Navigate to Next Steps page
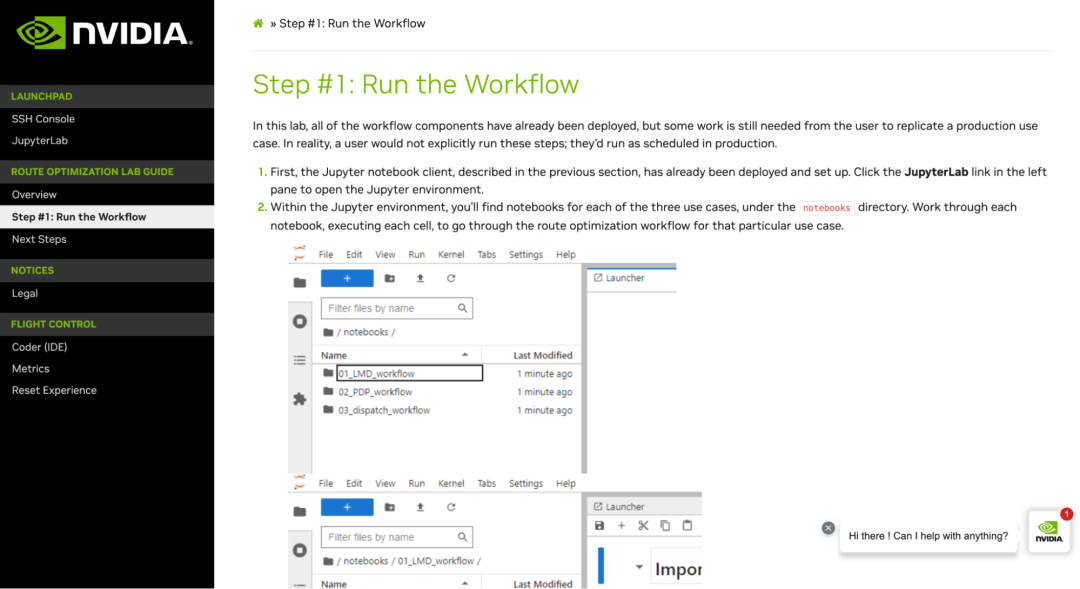This screenshot has width=1080, height=589. tap(38, 240)
